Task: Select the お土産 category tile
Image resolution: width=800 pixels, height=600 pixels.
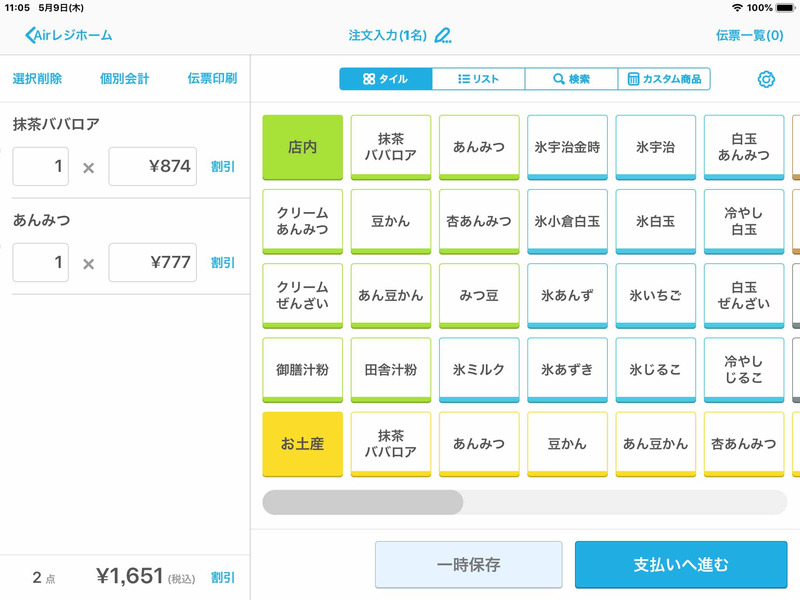Action: coord(302,443)
